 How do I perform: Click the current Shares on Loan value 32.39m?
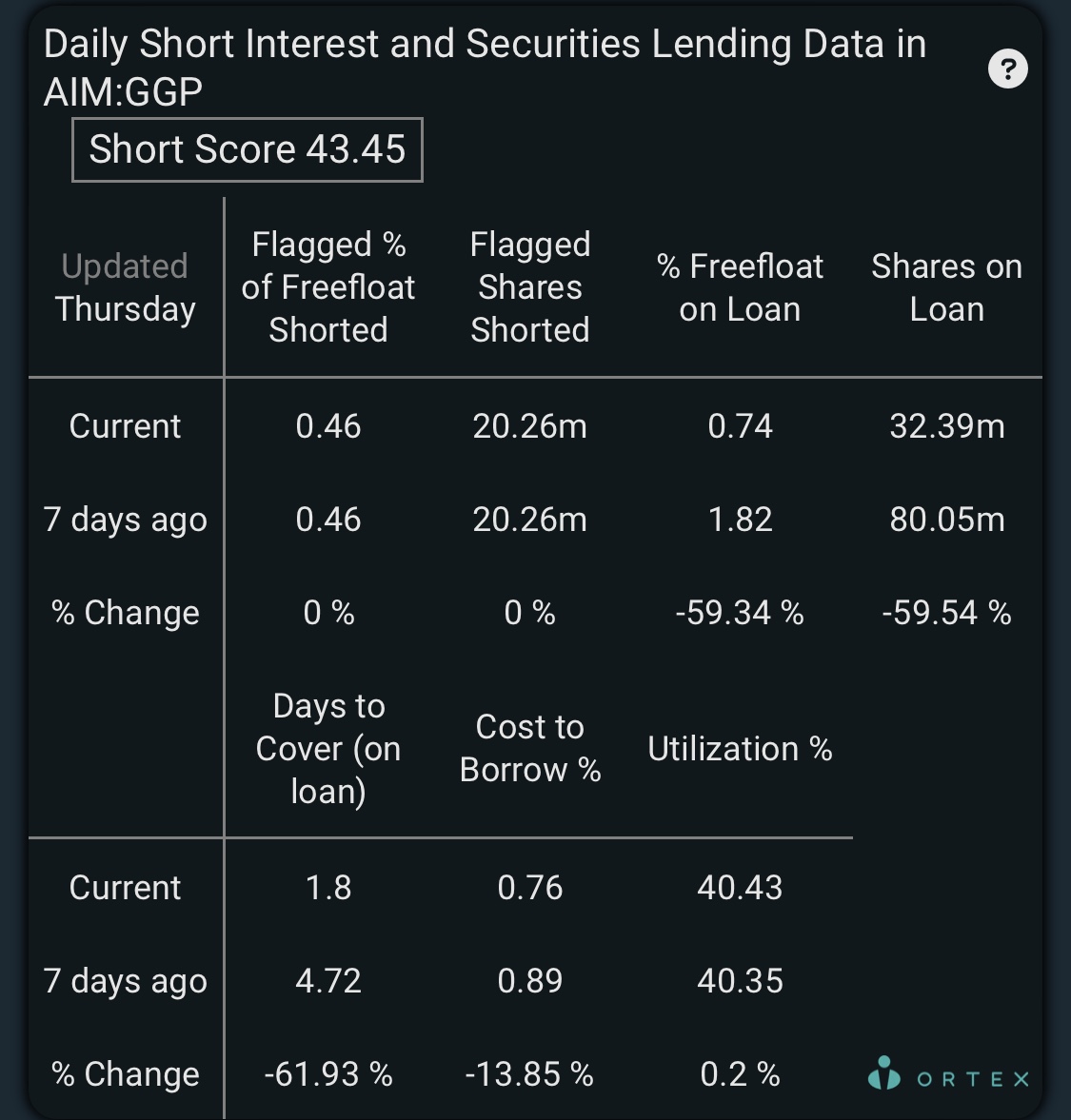[946, 426]
